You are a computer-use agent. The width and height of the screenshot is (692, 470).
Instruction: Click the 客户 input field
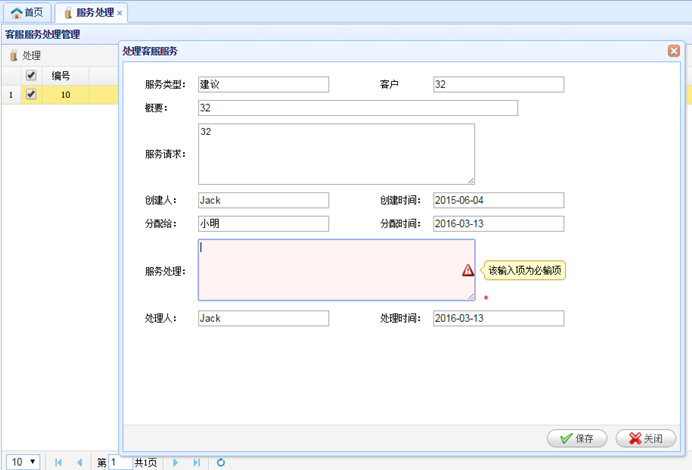[498, 84]
